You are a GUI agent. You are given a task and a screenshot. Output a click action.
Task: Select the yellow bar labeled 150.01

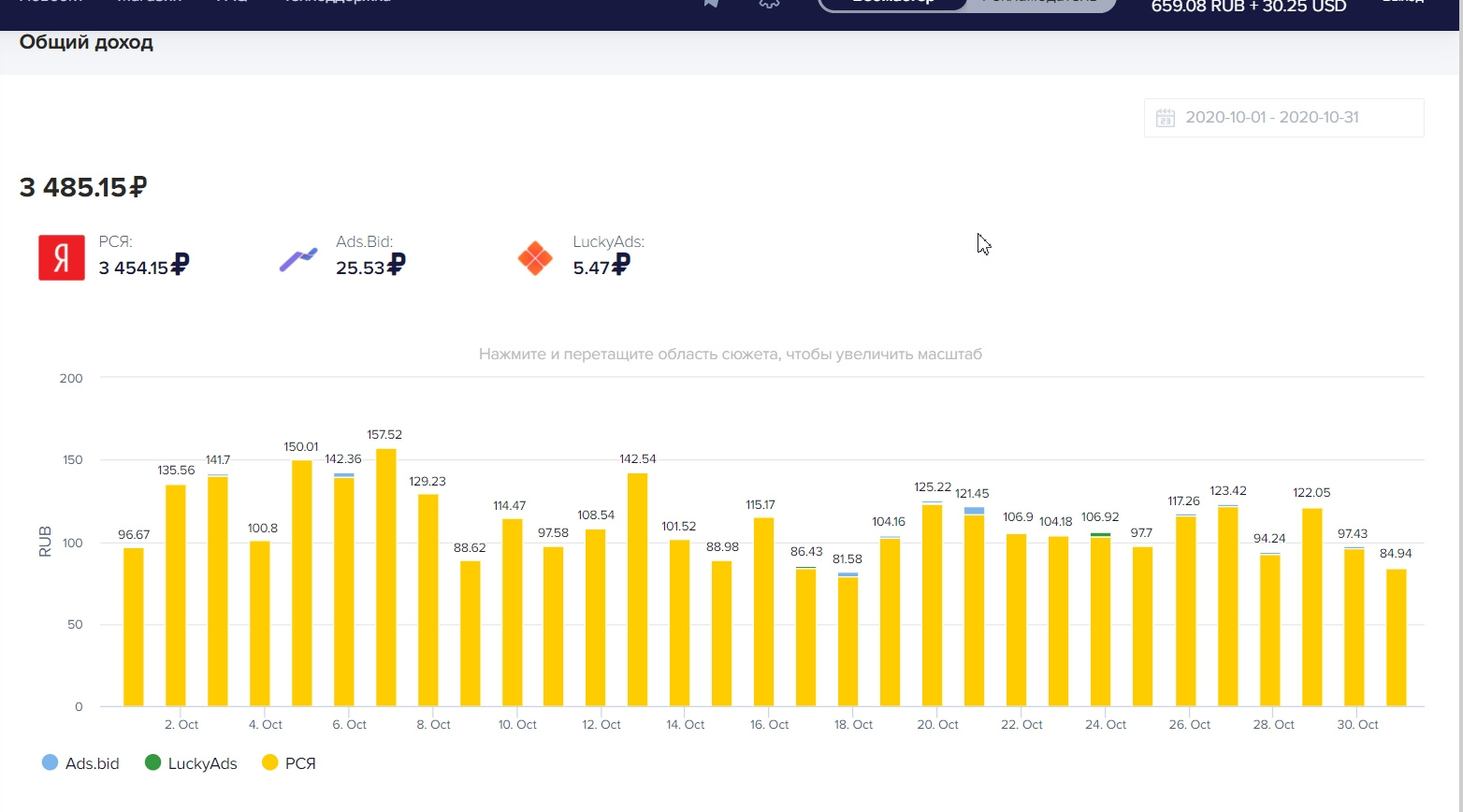pos(302,583)
